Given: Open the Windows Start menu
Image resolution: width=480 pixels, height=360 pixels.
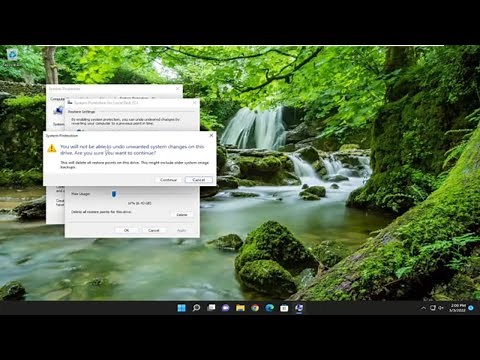Looking at the screenshot, I should click(x=181, y=308).
